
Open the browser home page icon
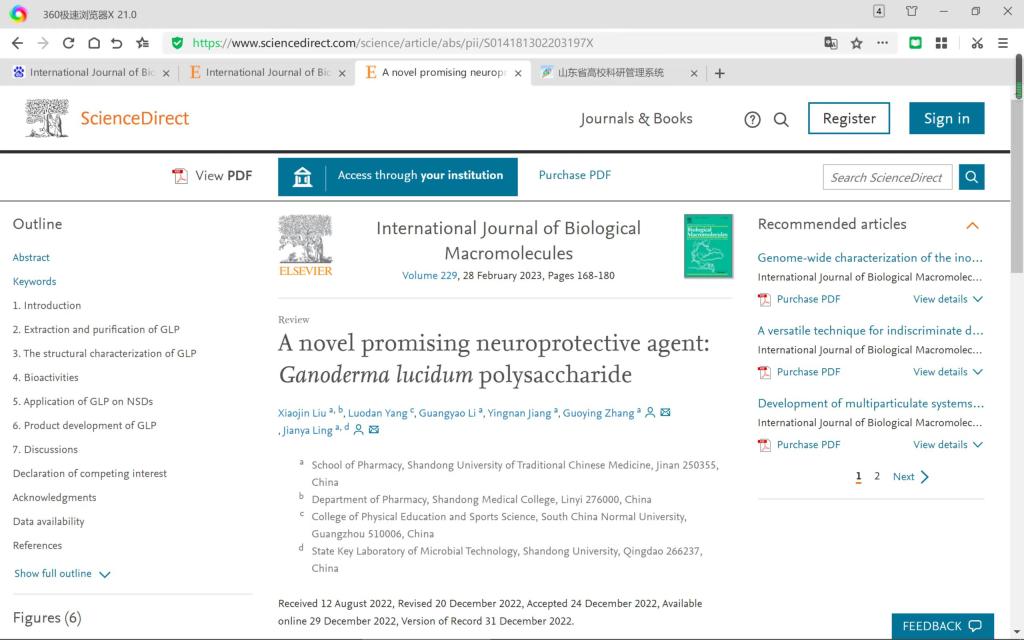click(93, 43)
